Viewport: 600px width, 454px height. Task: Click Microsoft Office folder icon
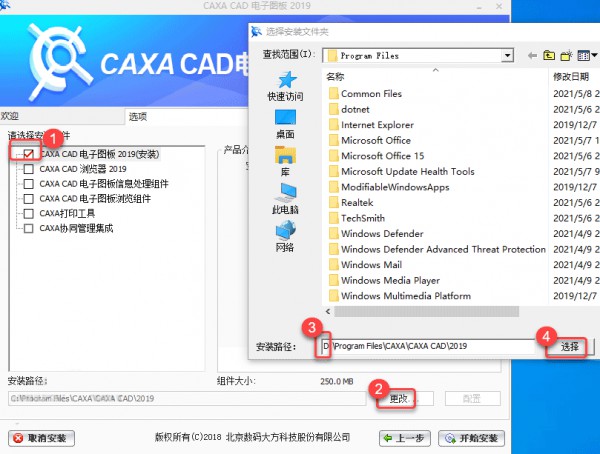pyautogui.click(x=334, y=140)
